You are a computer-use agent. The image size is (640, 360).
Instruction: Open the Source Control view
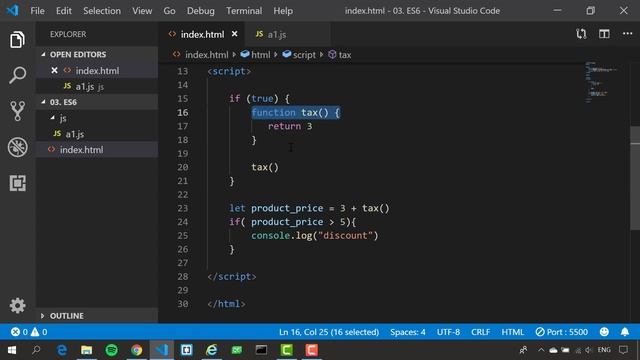17,111
